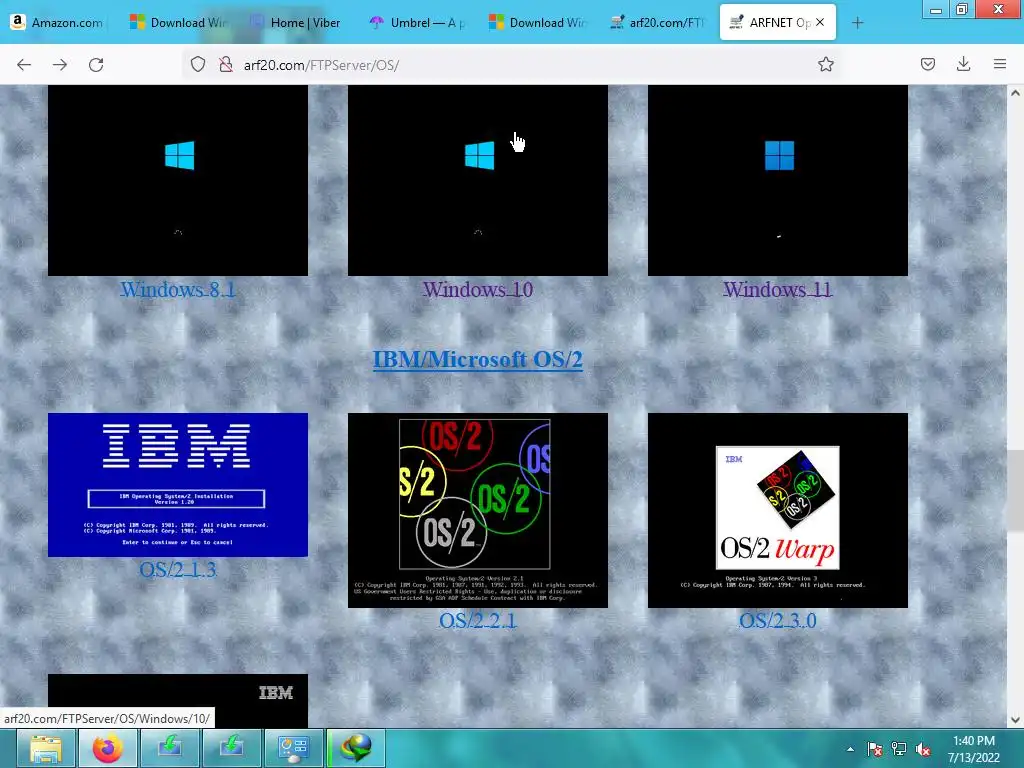Switch to the arf20.com/FTP tab
Screen dimensions: 1024x768
(658, 23)
